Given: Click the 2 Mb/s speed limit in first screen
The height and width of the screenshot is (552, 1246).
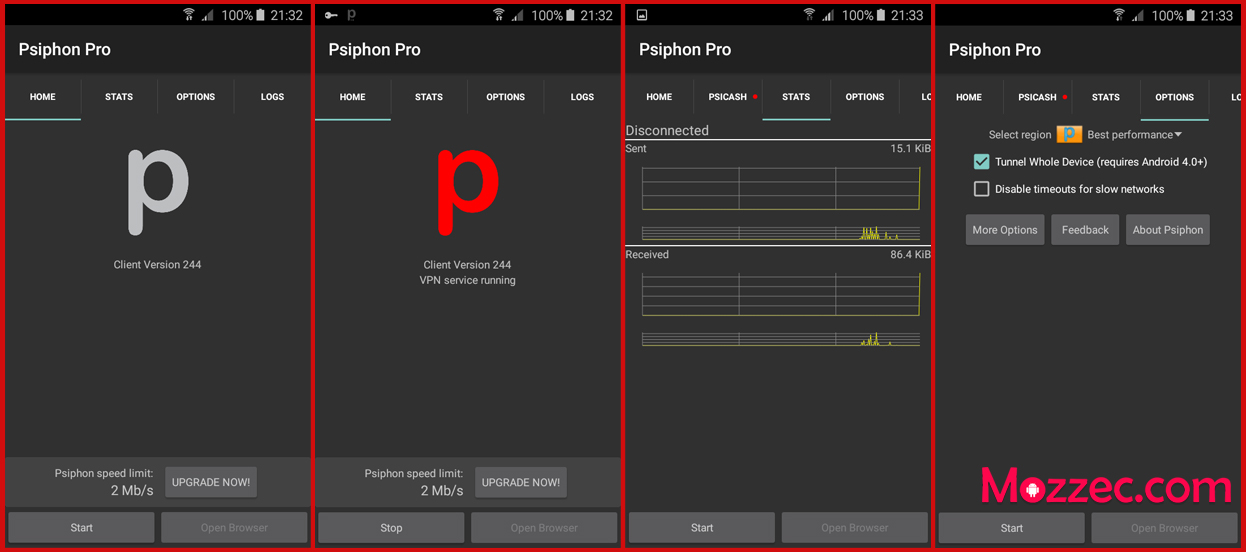Looking at the screenshot, I should [x=132, y=491].
